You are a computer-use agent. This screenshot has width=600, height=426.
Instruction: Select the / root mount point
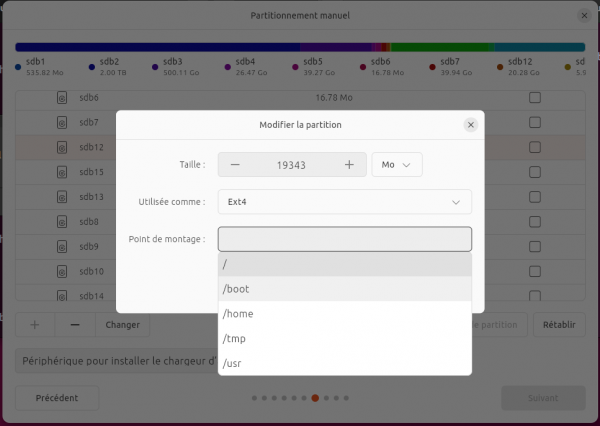tap(345, 264)
